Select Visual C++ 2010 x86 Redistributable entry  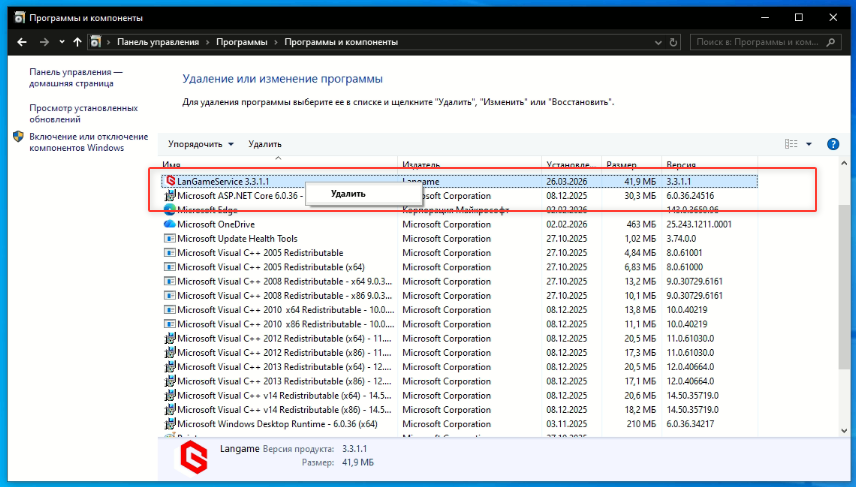coord(285,324)
